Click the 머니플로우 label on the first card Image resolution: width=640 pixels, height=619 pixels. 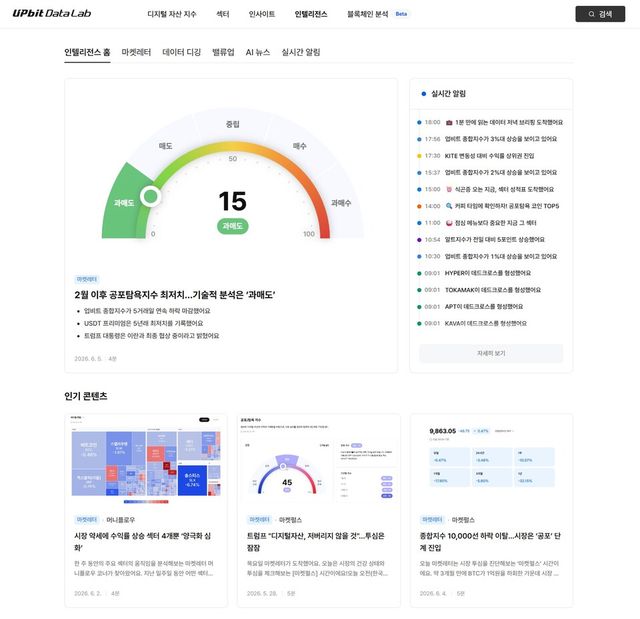pos(120,520)
